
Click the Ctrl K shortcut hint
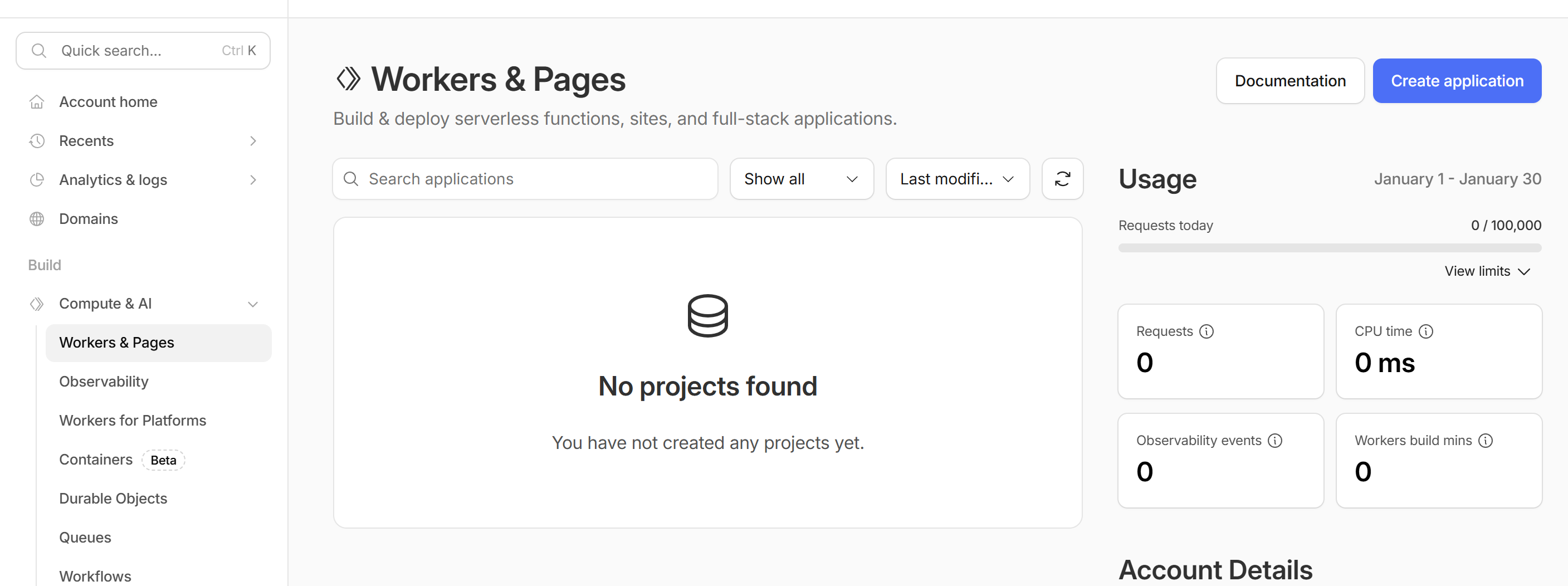point(238,51)
